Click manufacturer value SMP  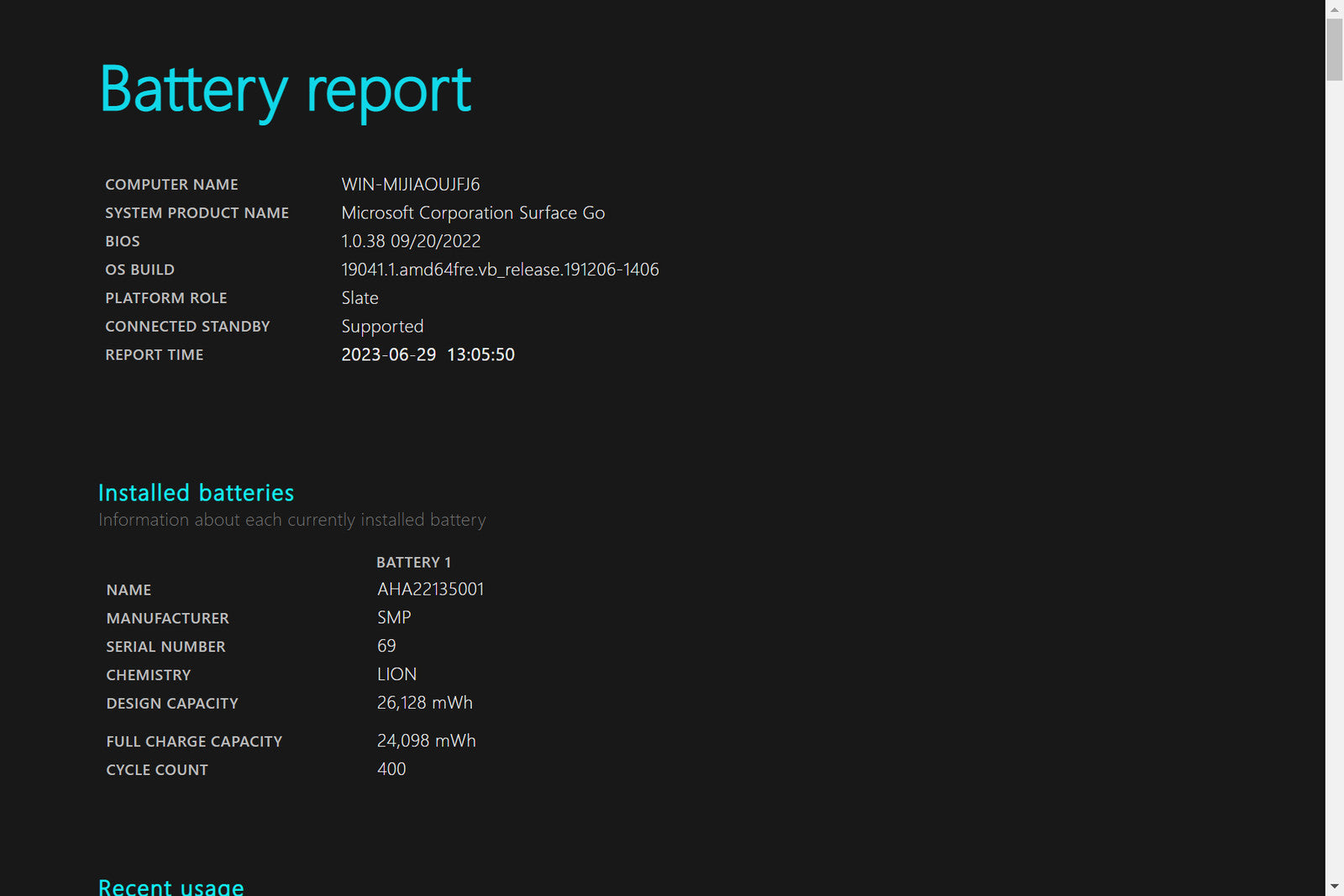point(394,618)
